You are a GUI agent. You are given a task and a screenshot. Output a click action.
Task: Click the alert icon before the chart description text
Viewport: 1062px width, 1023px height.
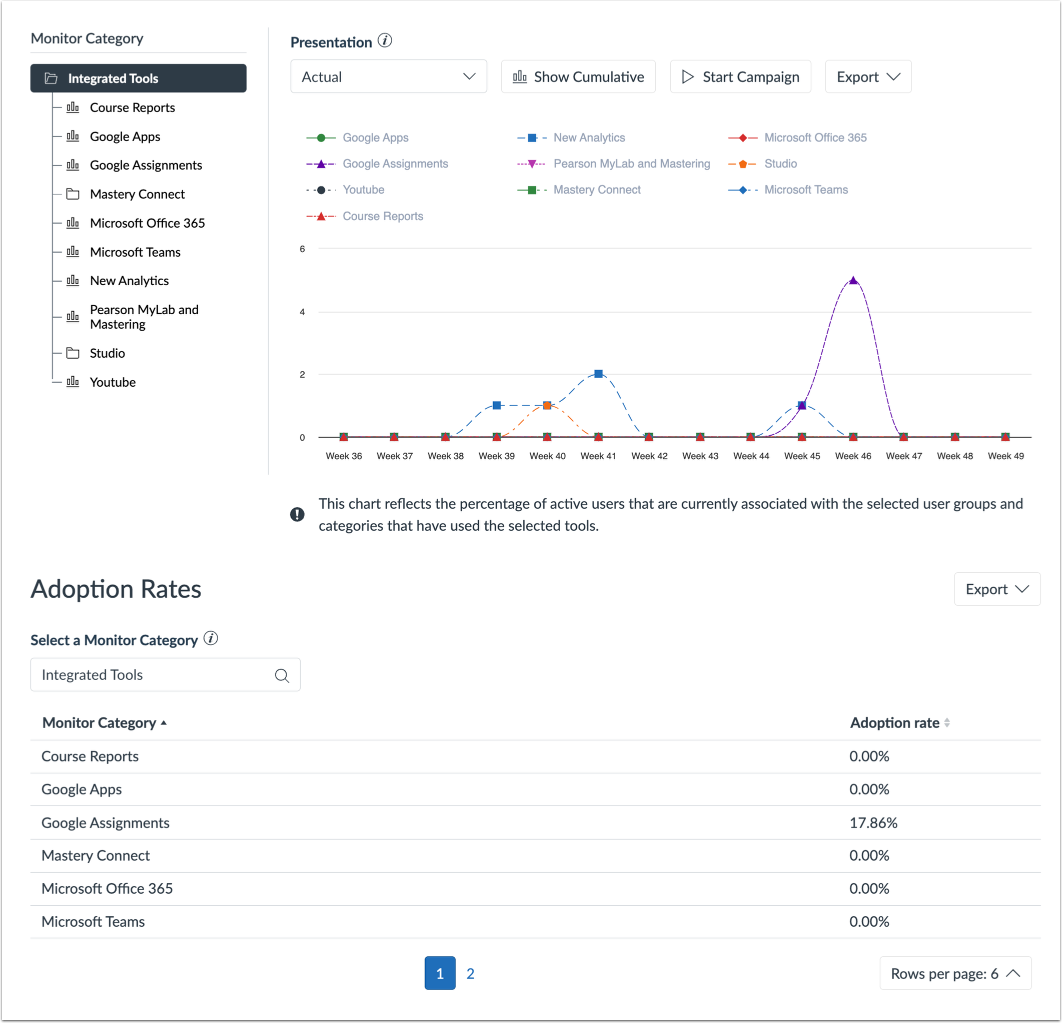click(x=297, y=513)
